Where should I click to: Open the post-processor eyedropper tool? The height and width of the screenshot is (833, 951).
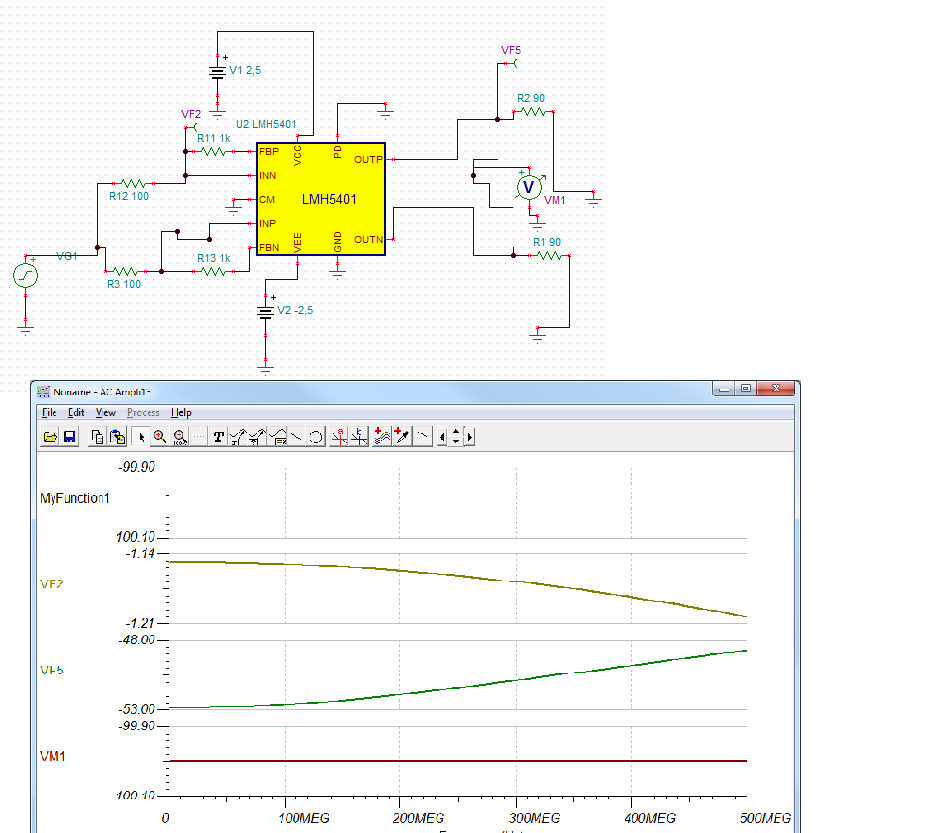[402, 437]
